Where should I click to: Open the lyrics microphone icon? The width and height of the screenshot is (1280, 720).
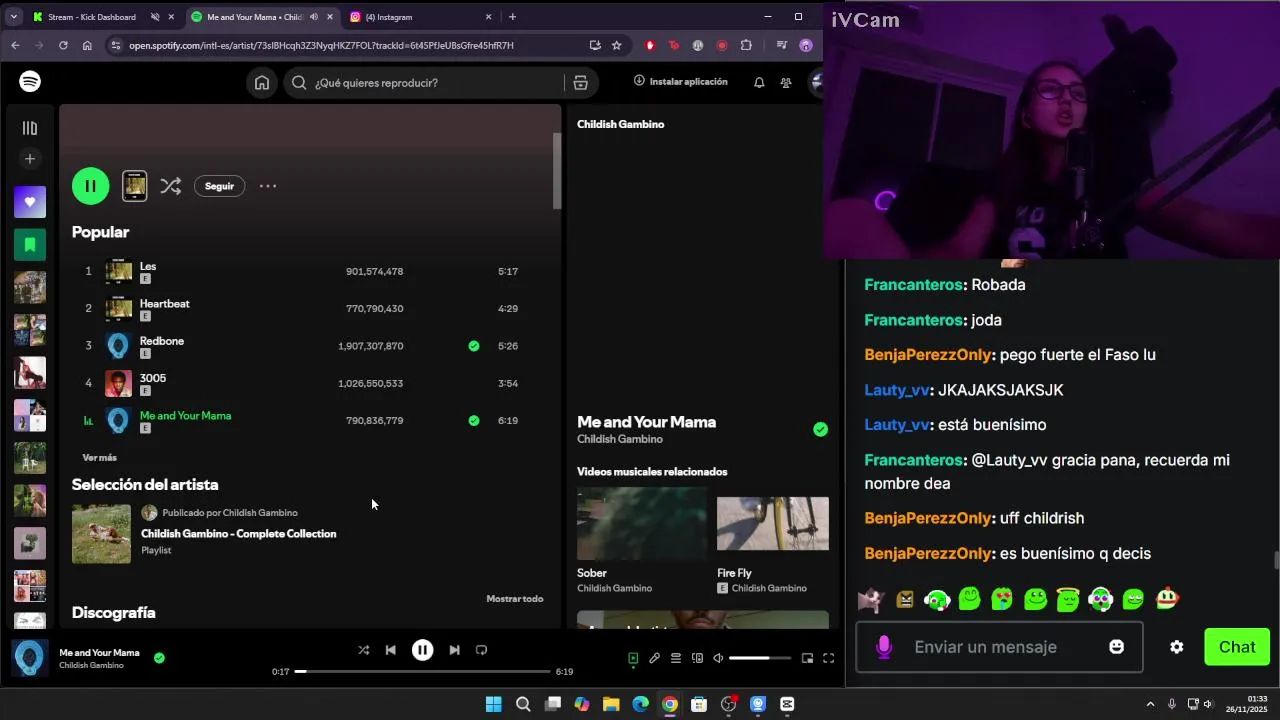pyautogui.click(x=654, y=658)
